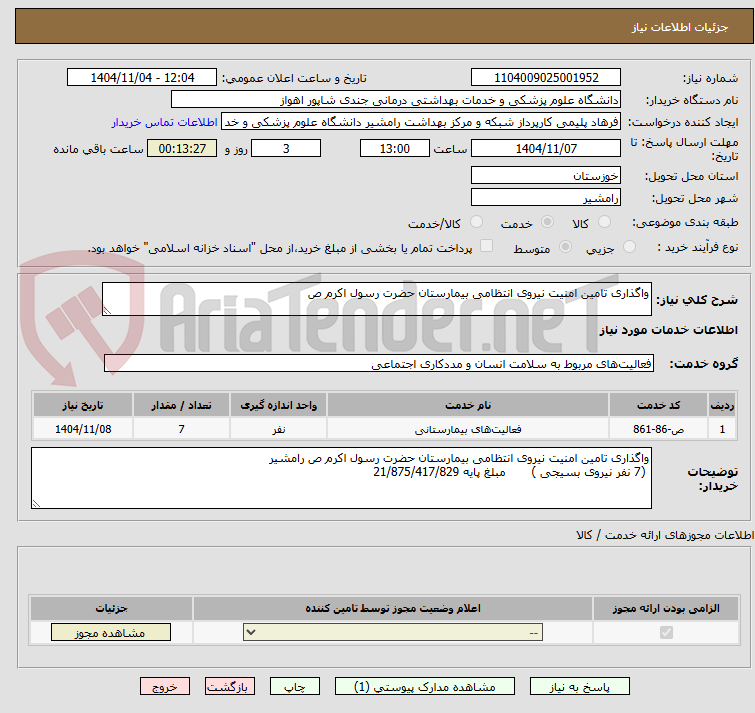Screen dimensions: 755x713
Task: Click the remaining time field 00:13:27
Action: pos(182,148)
